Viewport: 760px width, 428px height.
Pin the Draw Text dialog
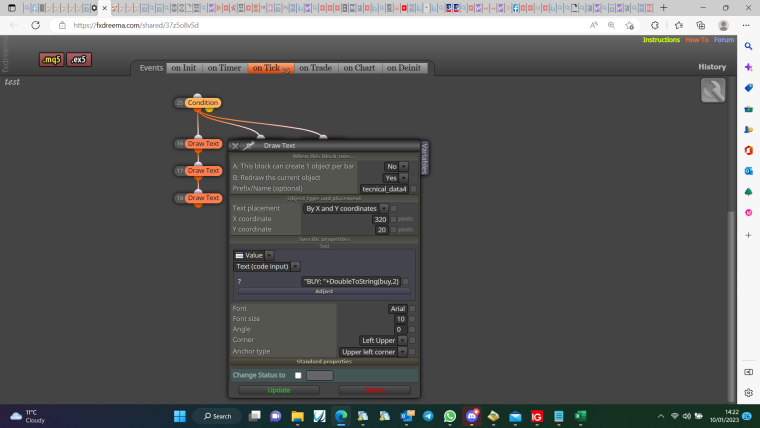coord(249,145)
